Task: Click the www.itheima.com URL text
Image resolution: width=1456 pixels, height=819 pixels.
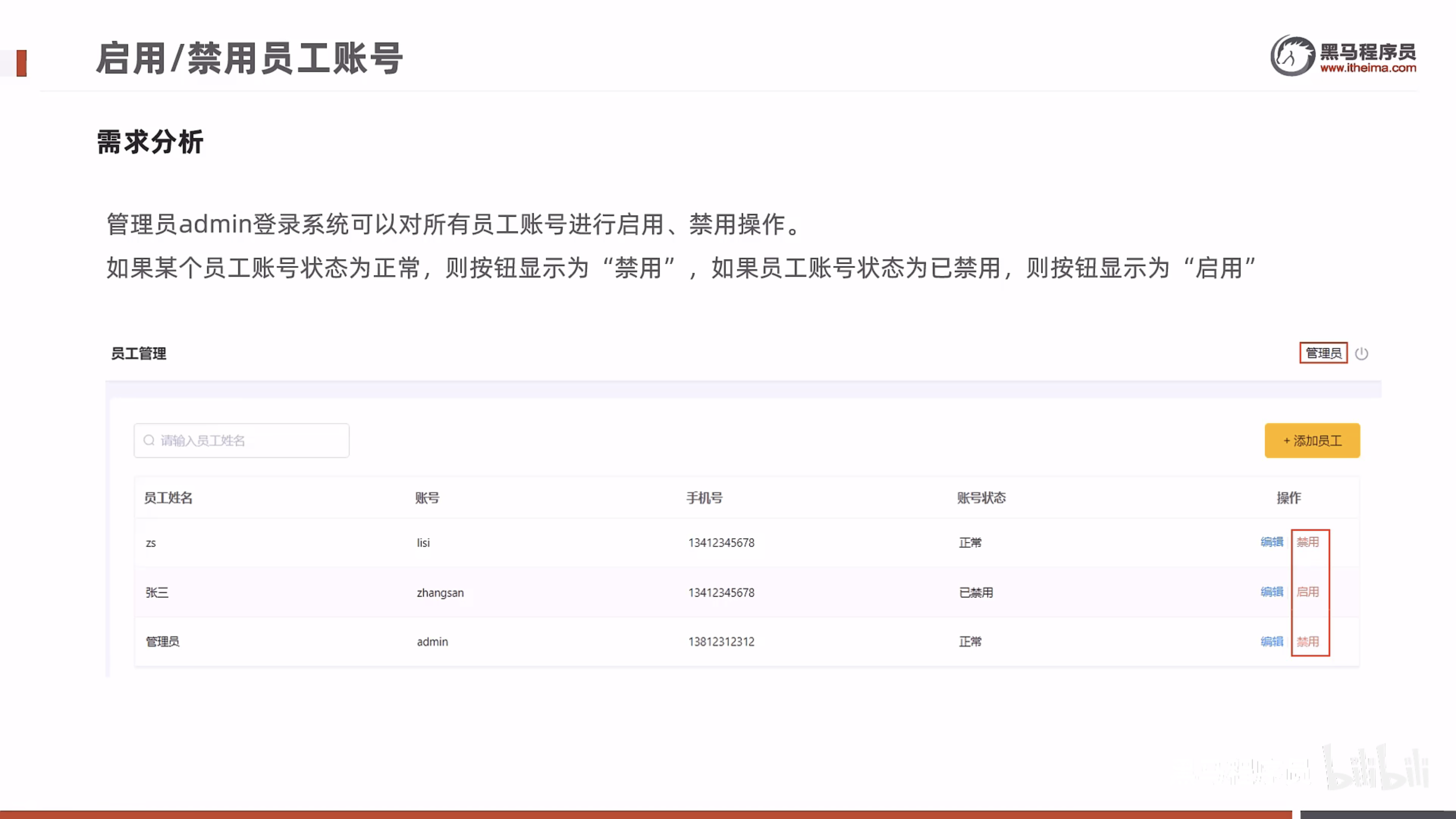Action: point(1368,68)
